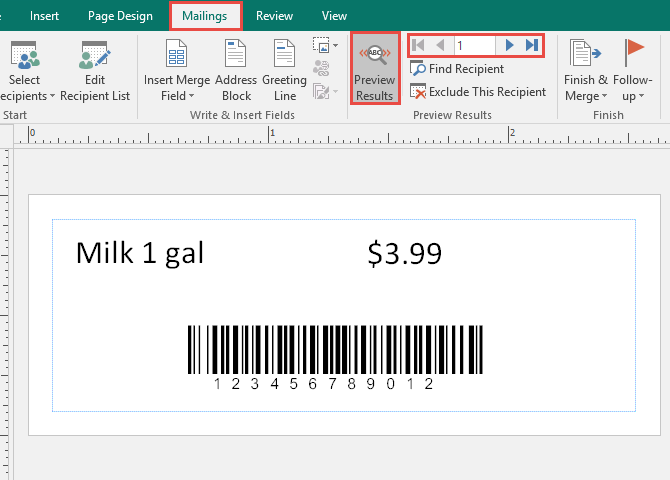The height and width of the screenshot is (480, 670).
Task: Switch to the Review tab
Action: pos(274,16)
